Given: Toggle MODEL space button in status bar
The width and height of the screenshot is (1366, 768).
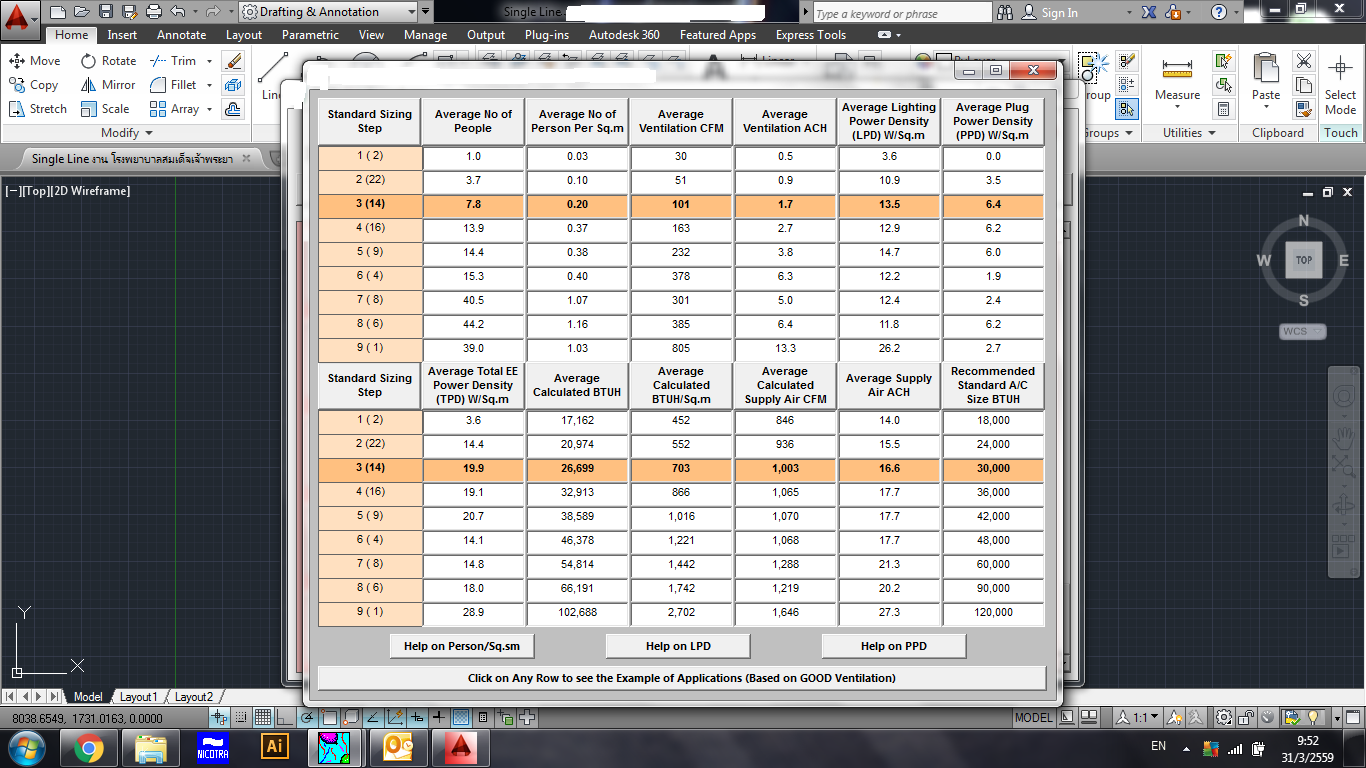Looking at the screenshot, I should [1033, 717].
